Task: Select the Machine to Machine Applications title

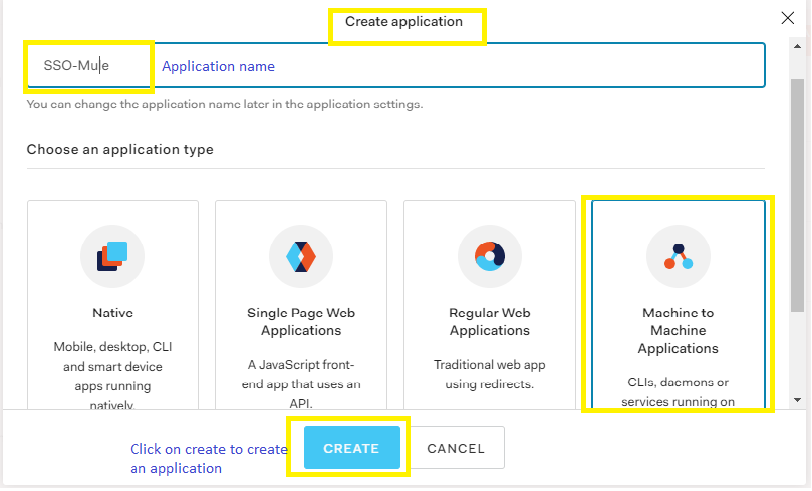Action: [678, 331]
